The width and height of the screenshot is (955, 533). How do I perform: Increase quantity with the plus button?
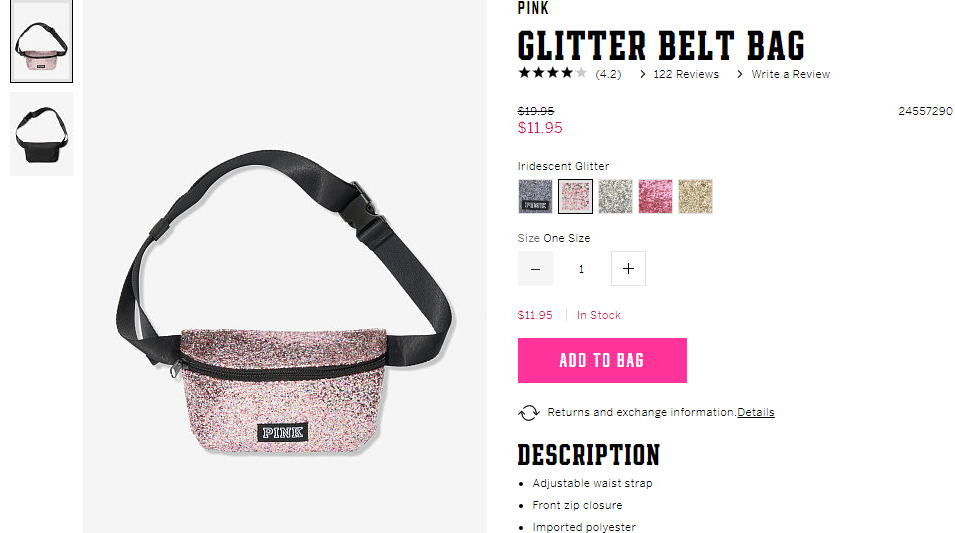[x=628, y=269]
